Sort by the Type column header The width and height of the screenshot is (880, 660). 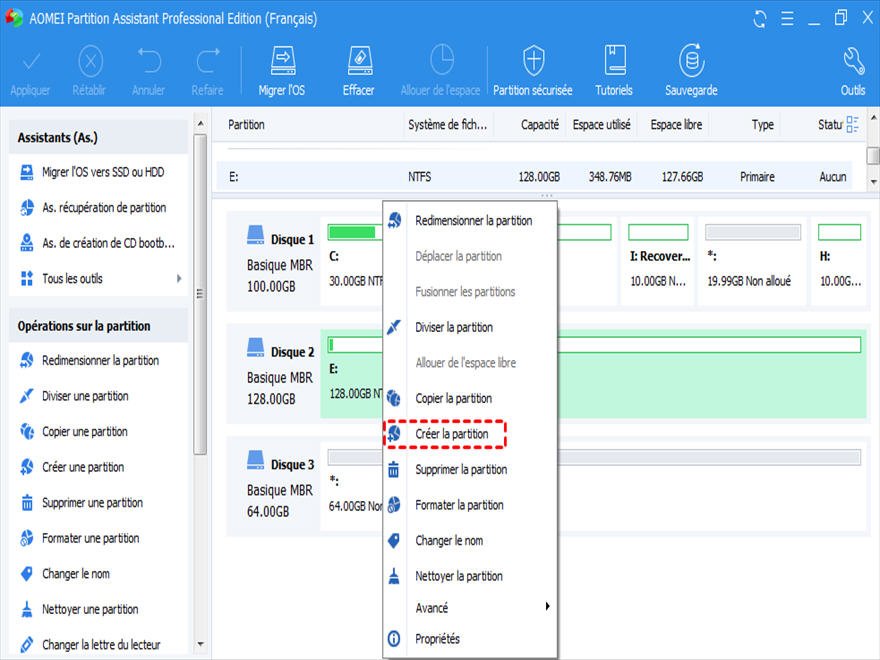[x=763, y=125]
